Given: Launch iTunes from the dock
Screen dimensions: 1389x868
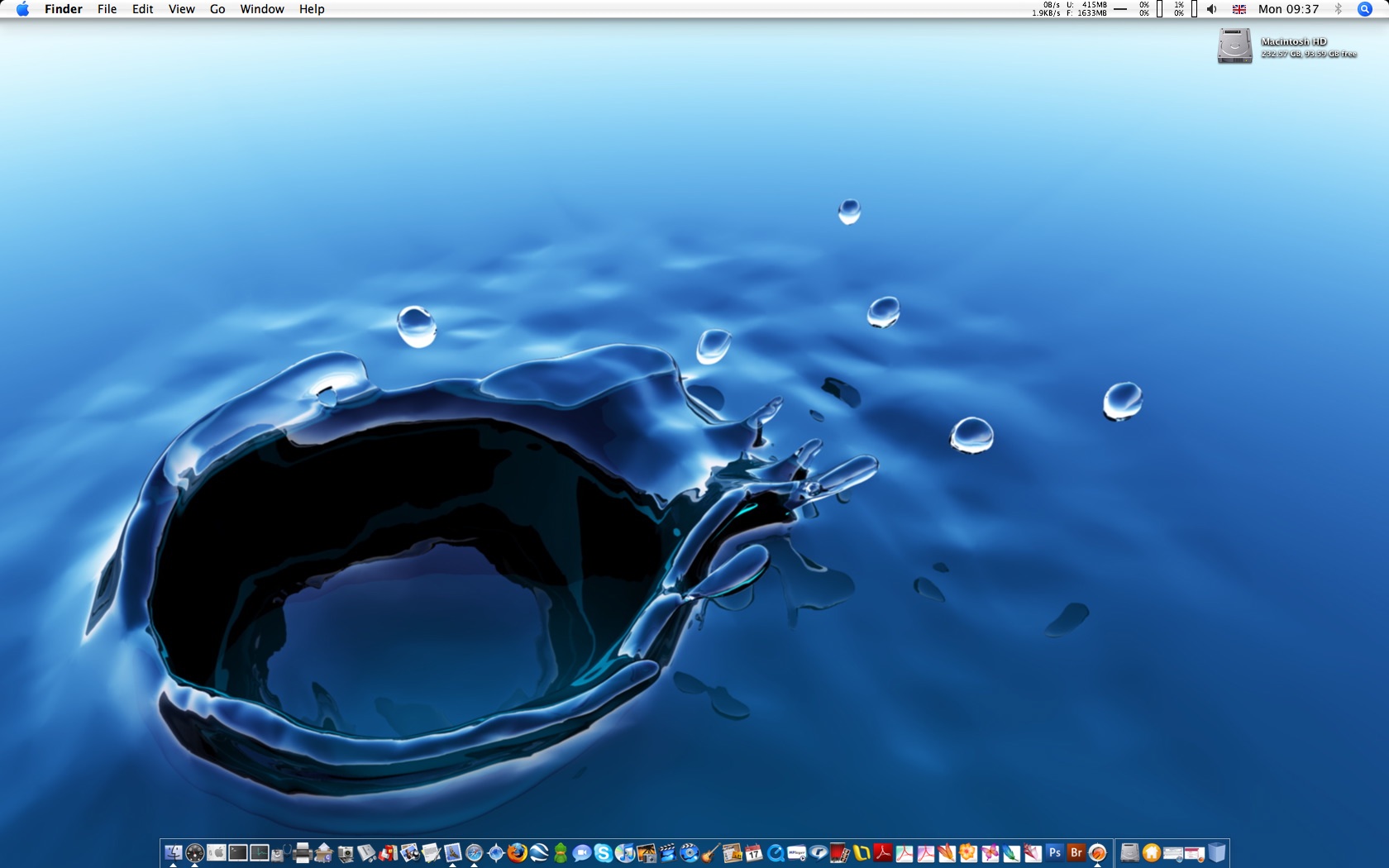Looking at the screenshot, I should click(625, 852).
